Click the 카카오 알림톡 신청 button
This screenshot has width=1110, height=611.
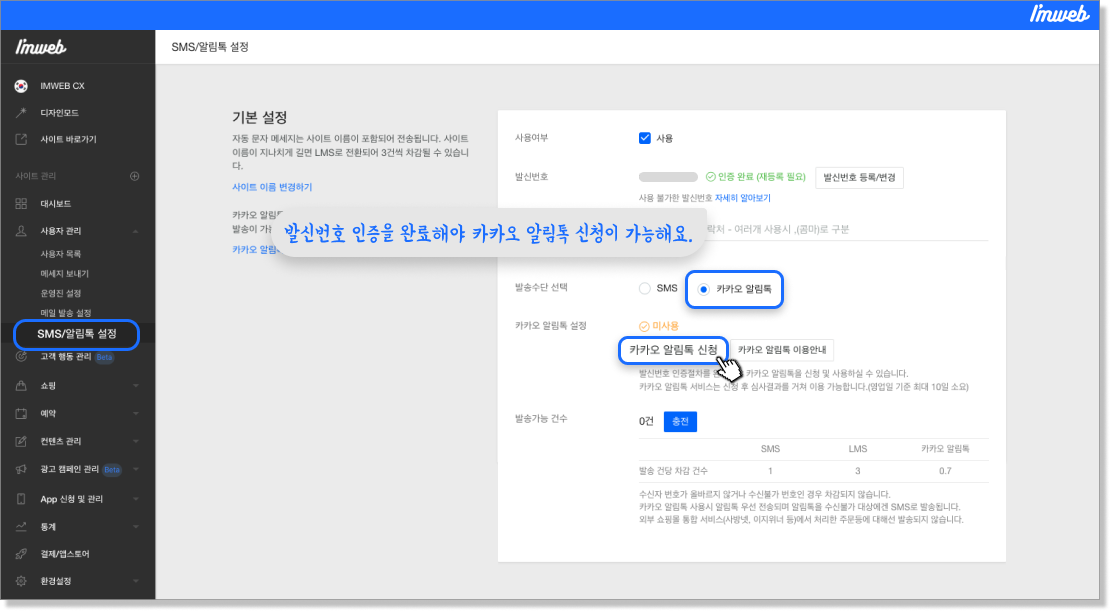click(673, 350)
